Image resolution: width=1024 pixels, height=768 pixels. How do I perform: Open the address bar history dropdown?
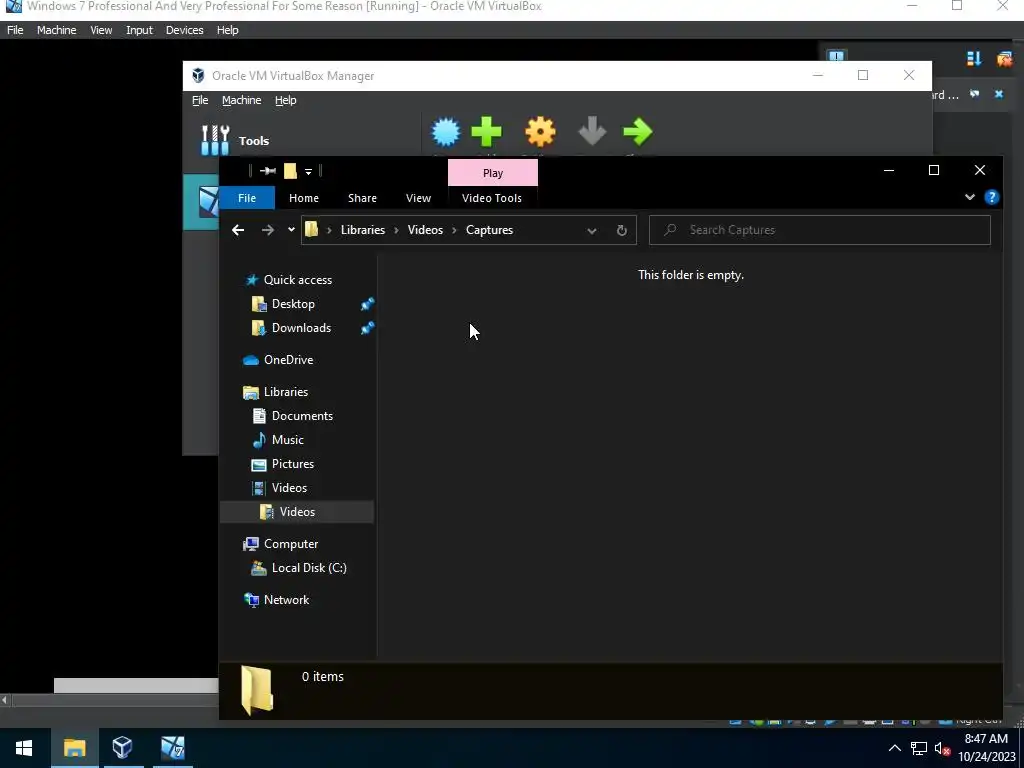[x=592, y=231]
